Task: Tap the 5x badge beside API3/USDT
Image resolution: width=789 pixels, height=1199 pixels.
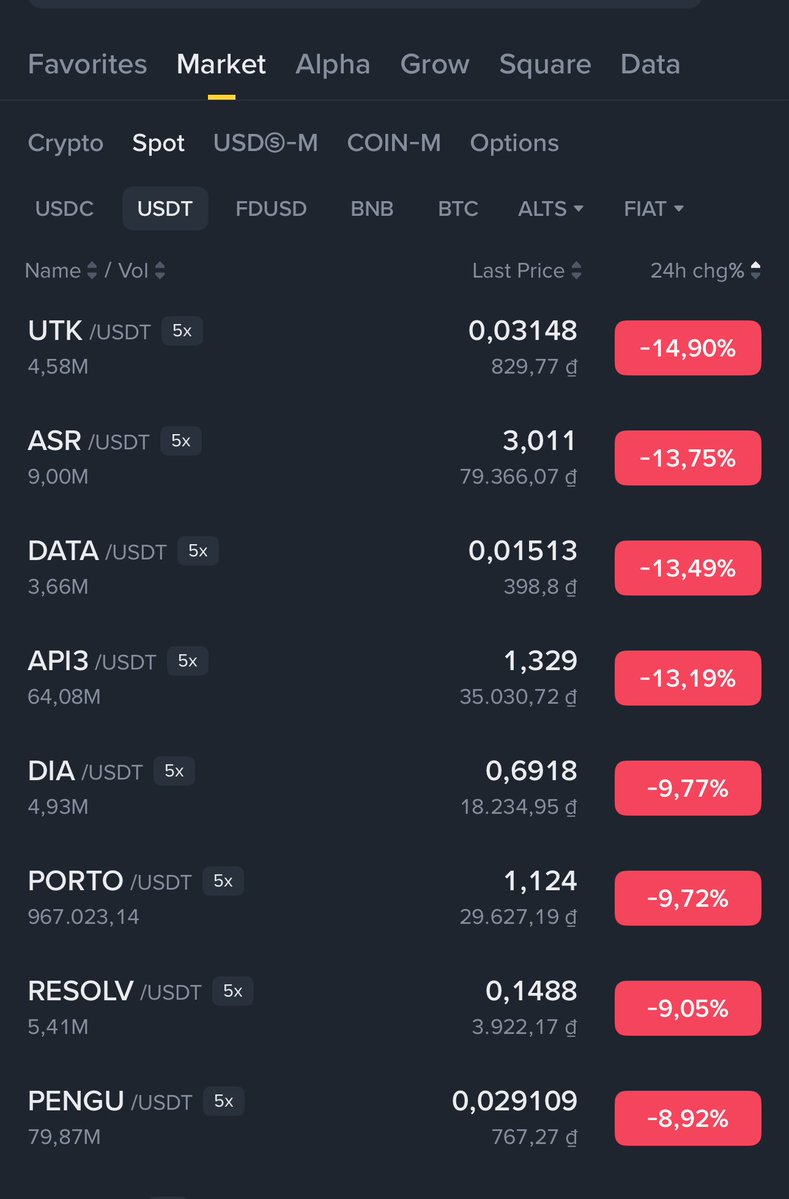Action: 187,661
